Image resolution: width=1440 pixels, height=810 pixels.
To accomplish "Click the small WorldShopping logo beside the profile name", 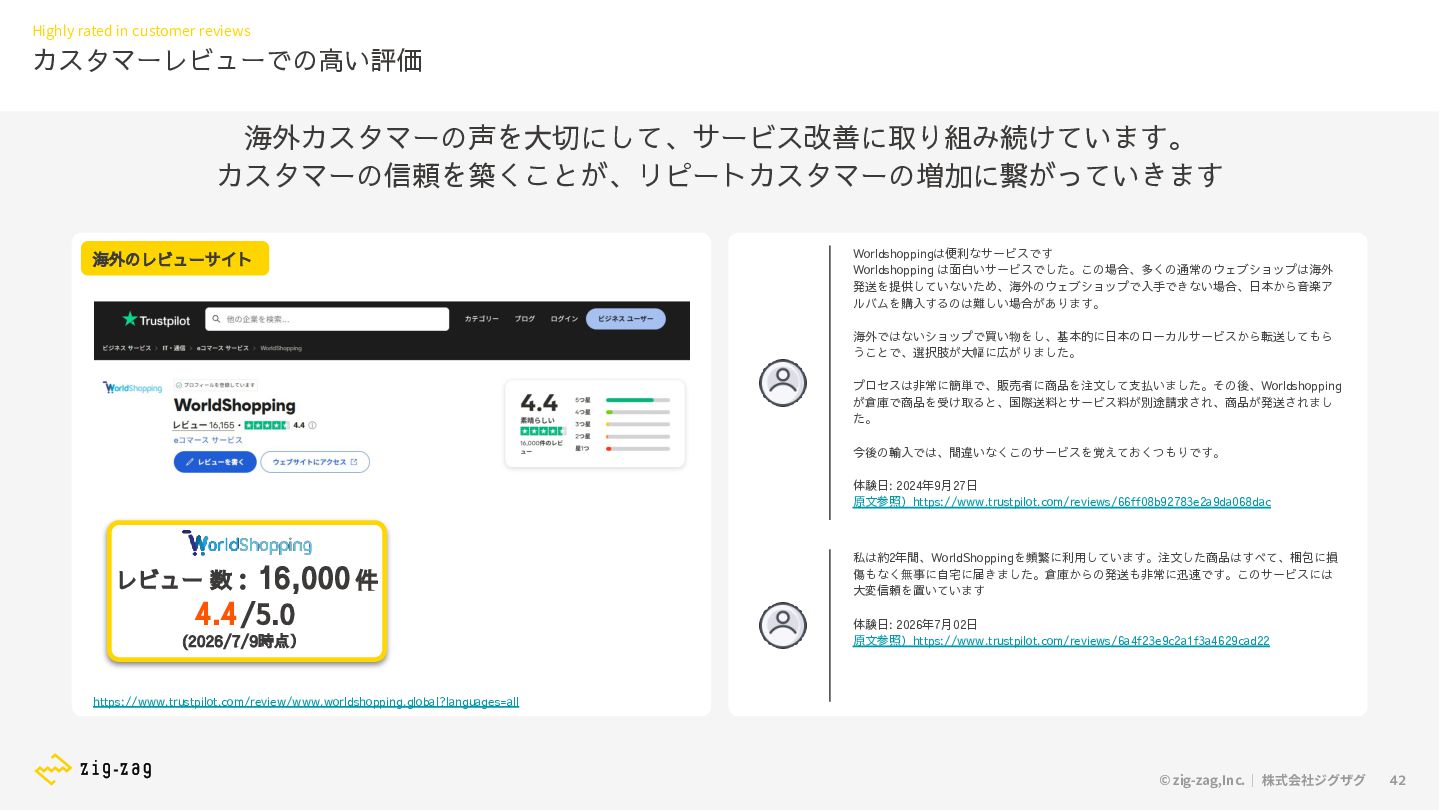I will click(132, 387).
